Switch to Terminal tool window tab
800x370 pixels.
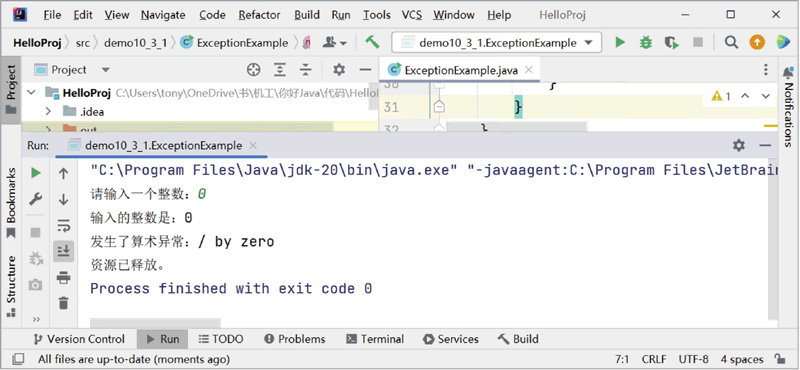pyautogui.click(x=375, y=339)
